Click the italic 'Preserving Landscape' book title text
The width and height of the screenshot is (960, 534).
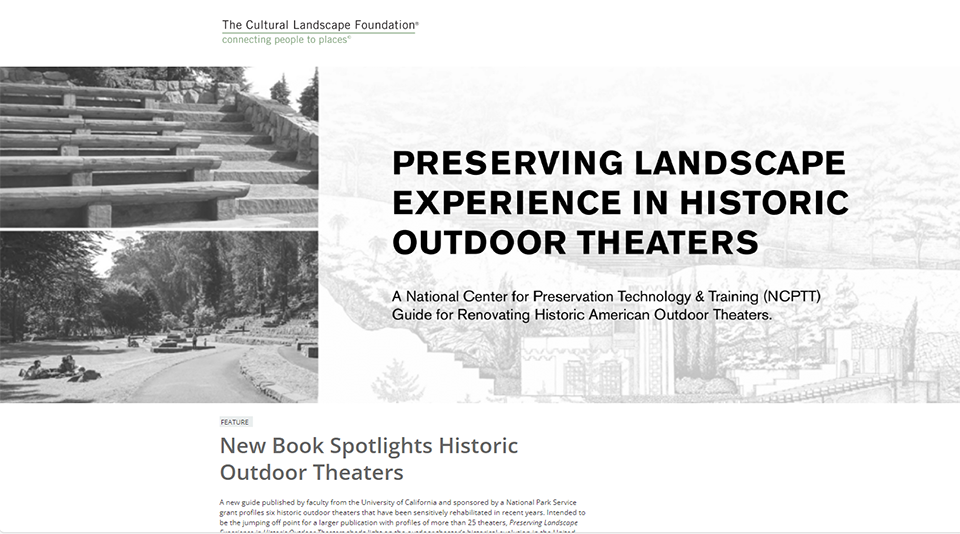(543, 522)
